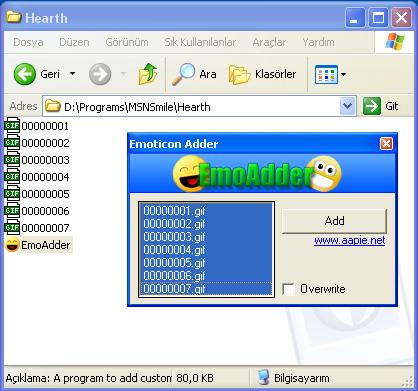This screenshot has height=391, width=418.
Task: Open the Geri back history dropdown arrow
Action: tap(72, 74)
